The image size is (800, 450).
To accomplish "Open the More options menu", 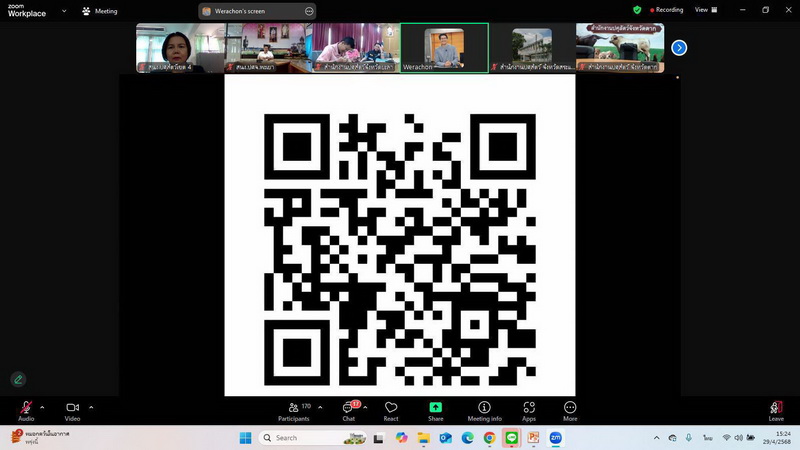I will pyautogui.click(x=570, y=411).
